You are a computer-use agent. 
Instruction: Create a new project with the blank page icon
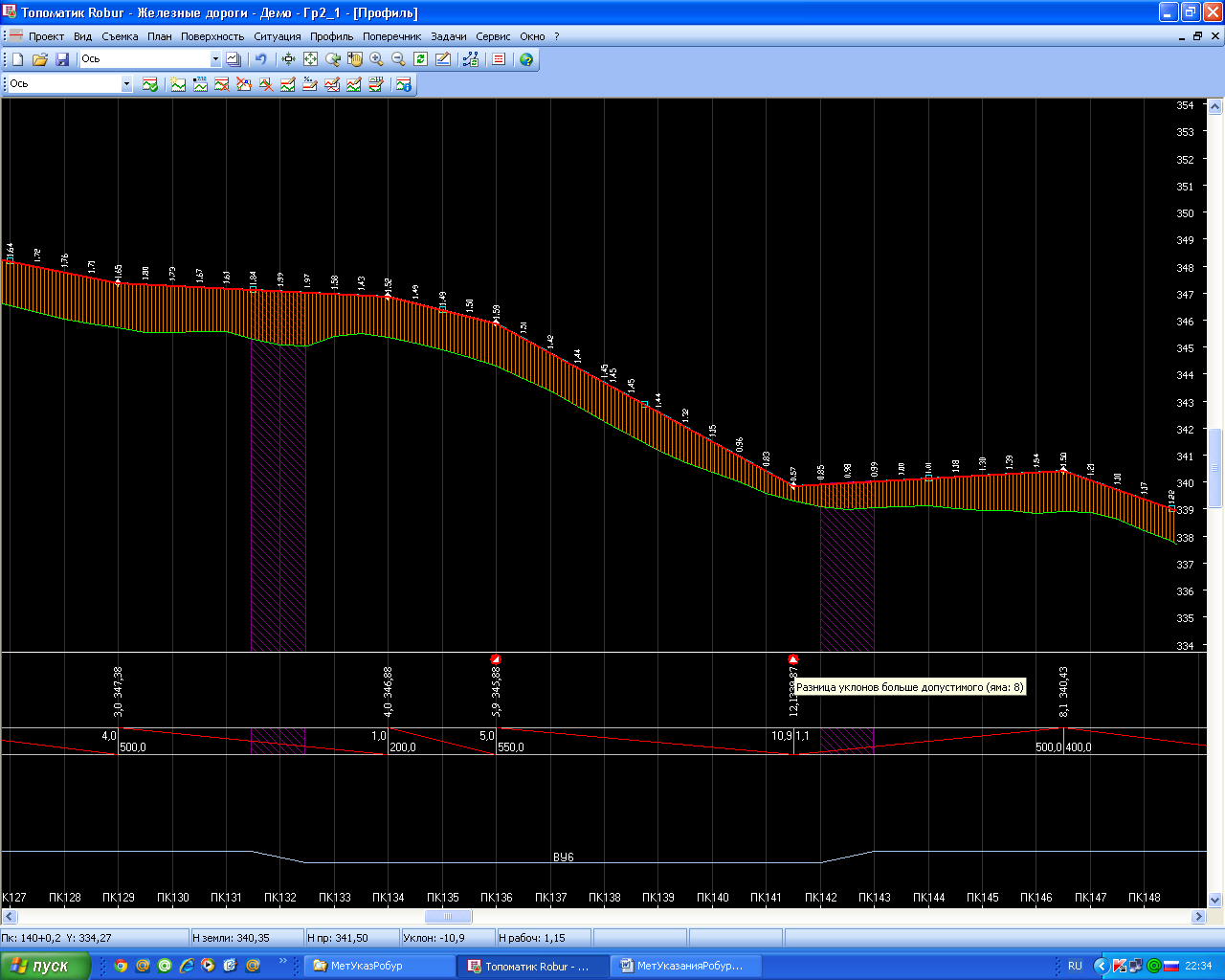tap(17, 59)
